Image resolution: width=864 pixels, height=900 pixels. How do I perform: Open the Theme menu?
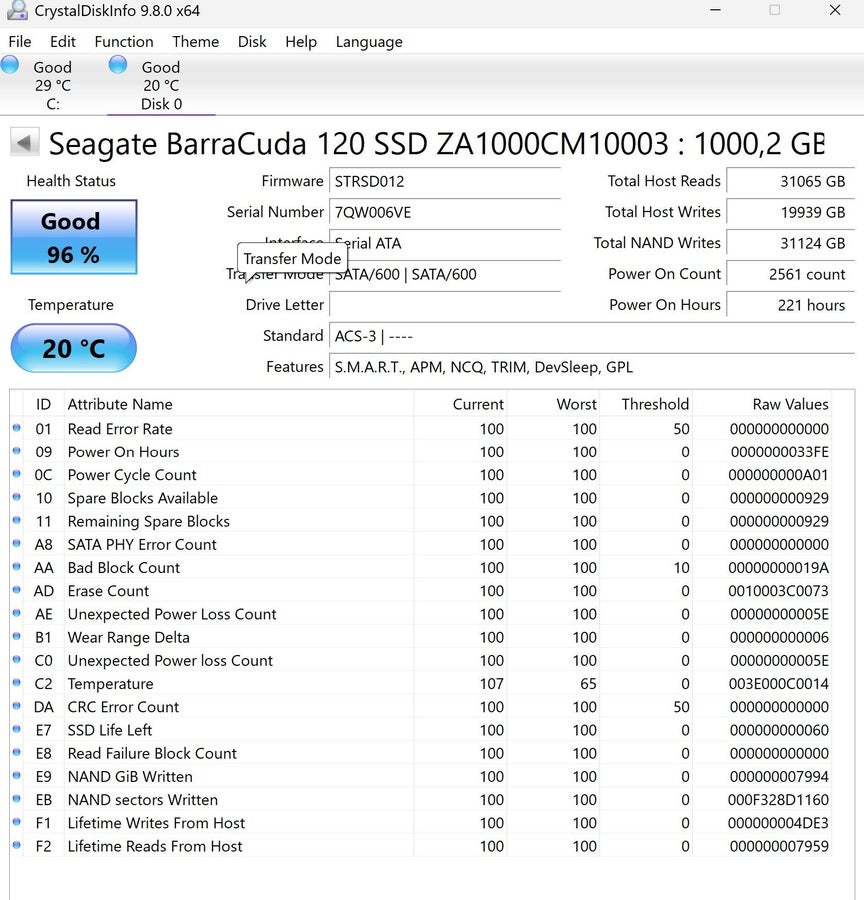click(196, 42)
